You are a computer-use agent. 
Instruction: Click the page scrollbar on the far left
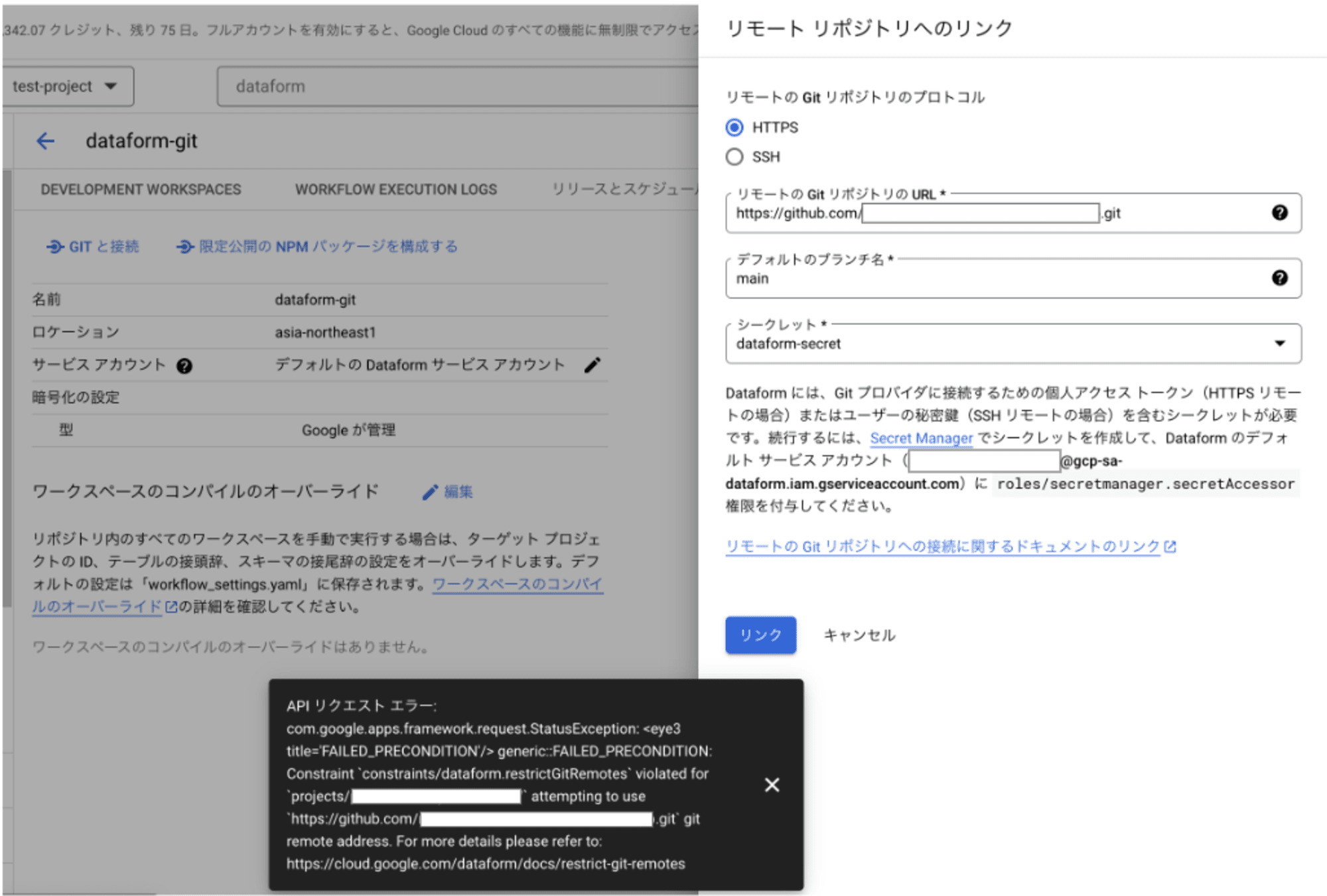(7, 388)
